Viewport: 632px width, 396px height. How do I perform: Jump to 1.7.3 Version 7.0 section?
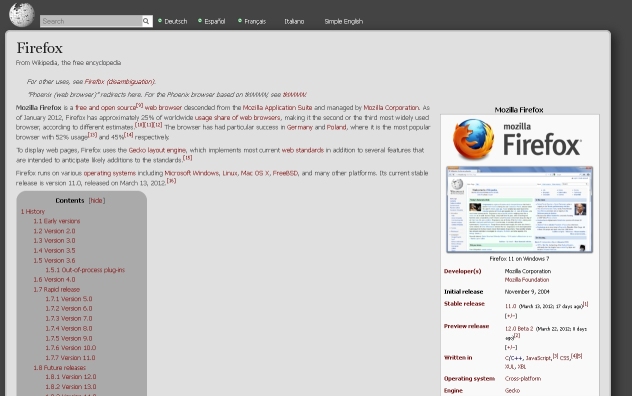tap(69, 318)
